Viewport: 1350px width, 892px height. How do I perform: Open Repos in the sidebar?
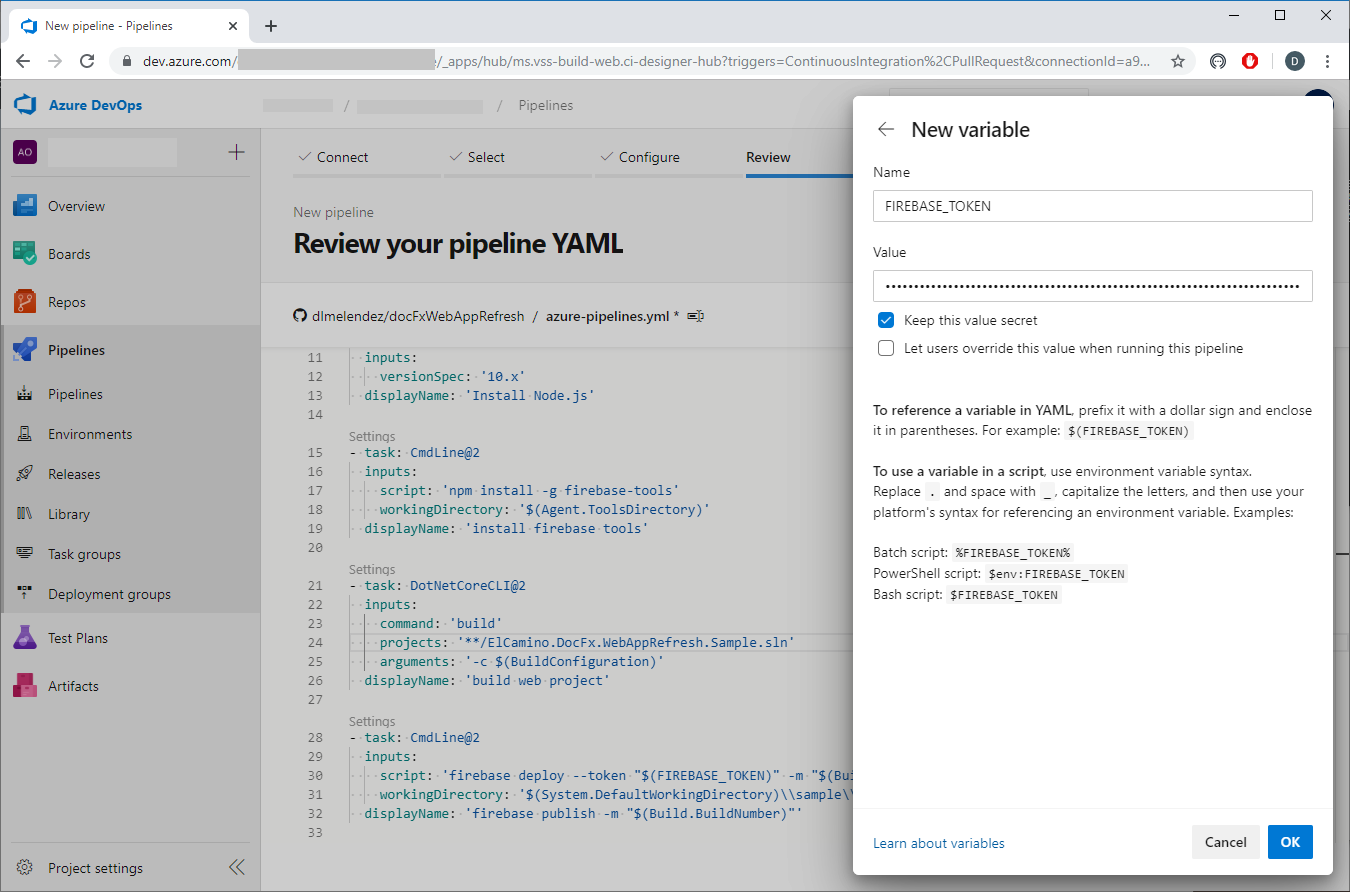[x=66, y=302]
